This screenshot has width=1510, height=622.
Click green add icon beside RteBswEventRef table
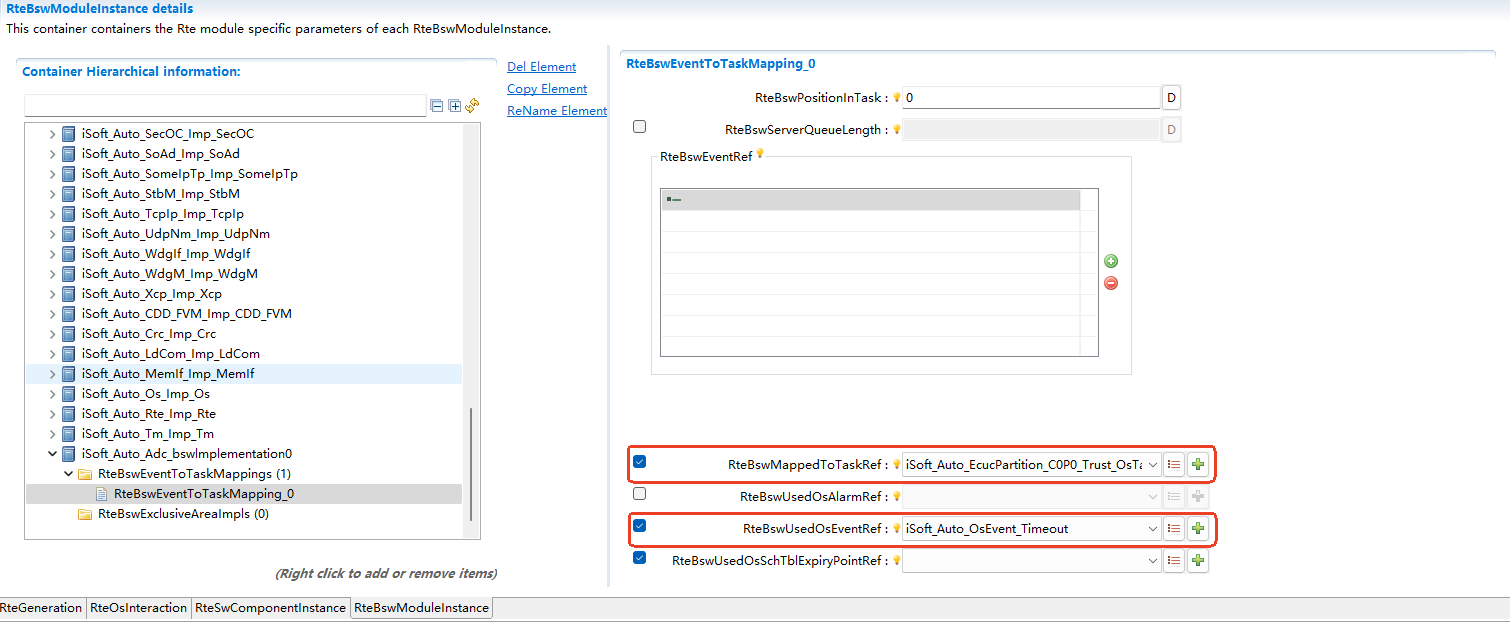point(1110,261)
